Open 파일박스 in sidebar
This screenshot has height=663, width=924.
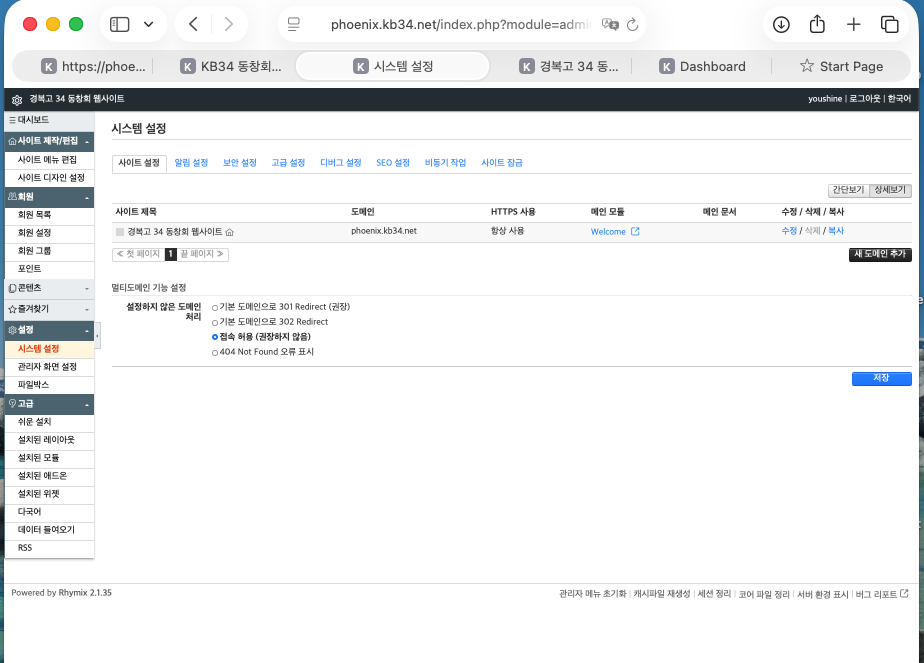tap(49, 385)
